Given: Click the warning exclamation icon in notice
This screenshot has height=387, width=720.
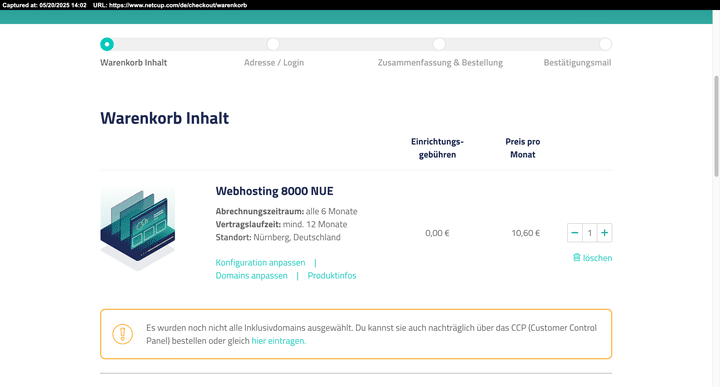Looking at the screenshot, I should [123, 334].
